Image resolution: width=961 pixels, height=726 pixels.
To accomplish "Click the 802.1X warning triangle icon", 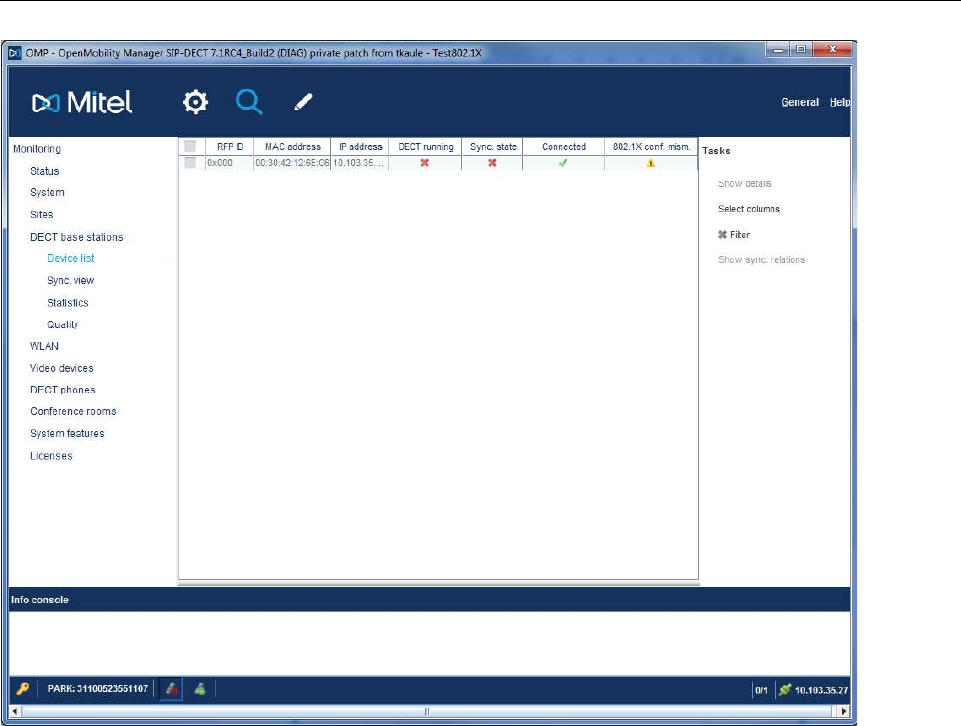I will click(x=651, y=163).
